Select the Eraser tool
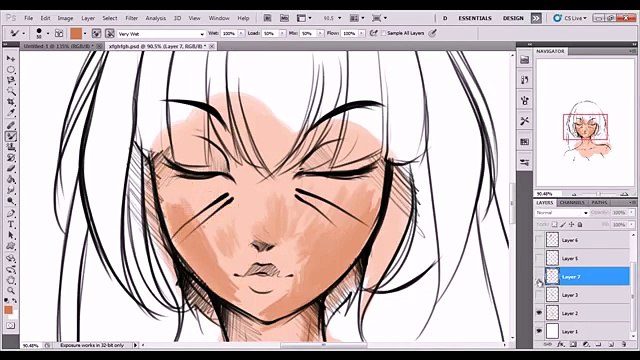Viewport: 640px width, 360px height. 11,169
